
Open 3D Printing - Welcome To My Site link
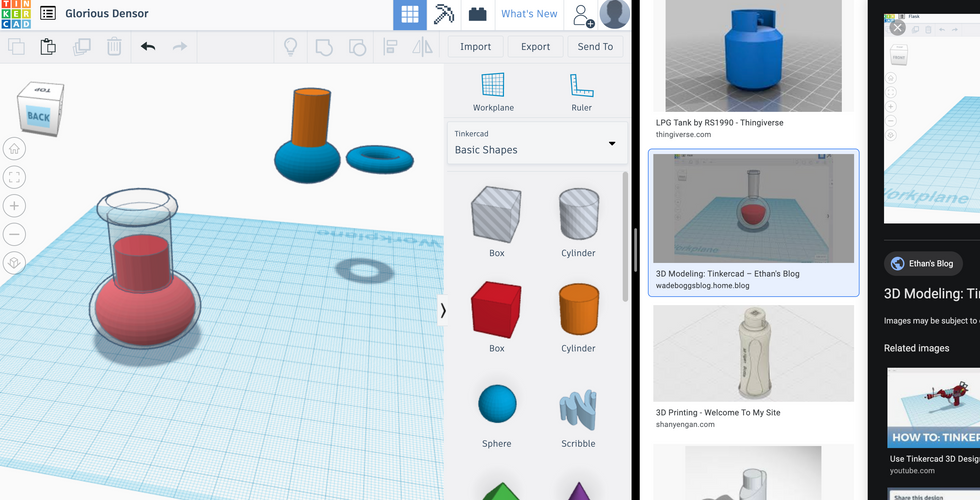click(x=718, y=412)
